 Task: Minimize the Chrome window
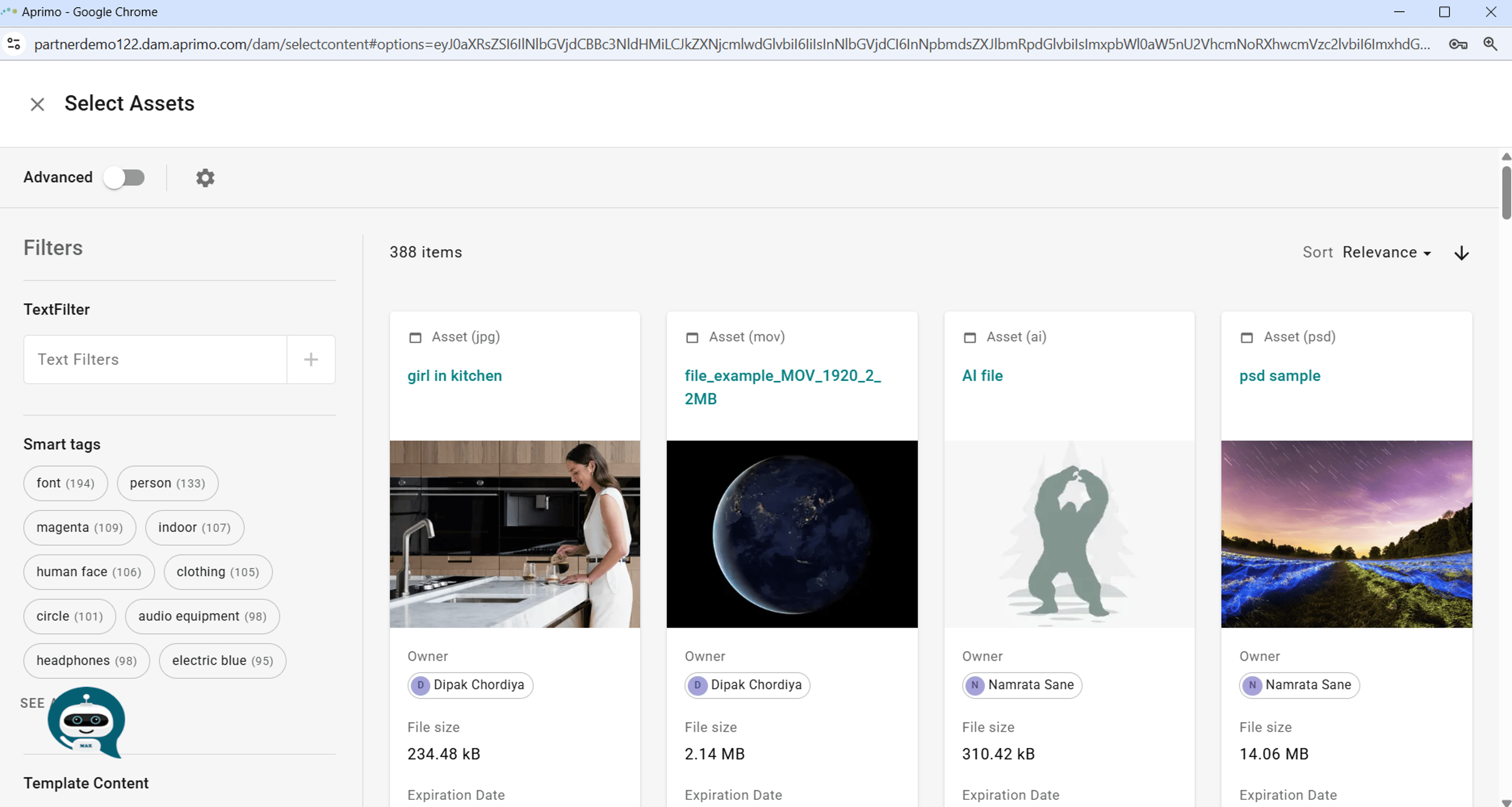coord(1399,12)
